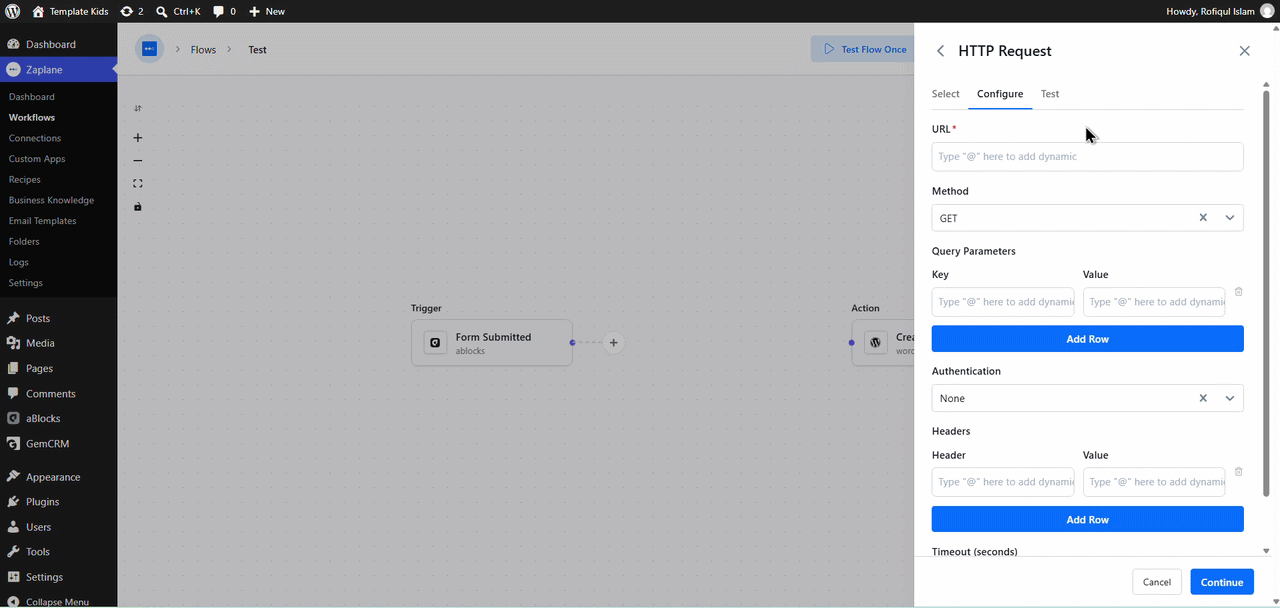Open Zaplane Dashboard submenu
Screen dimensions: 1280x608
tap(32, 97)
